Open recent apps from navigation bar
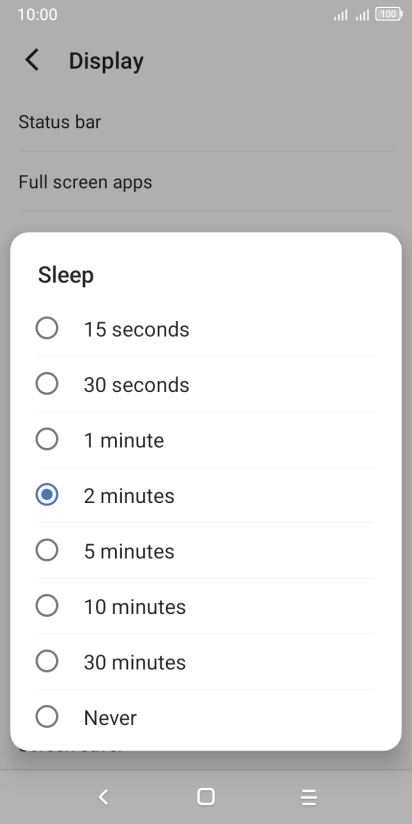Image resolution: width=412 pixels, height=824 pixels. (x=309, y=797)
